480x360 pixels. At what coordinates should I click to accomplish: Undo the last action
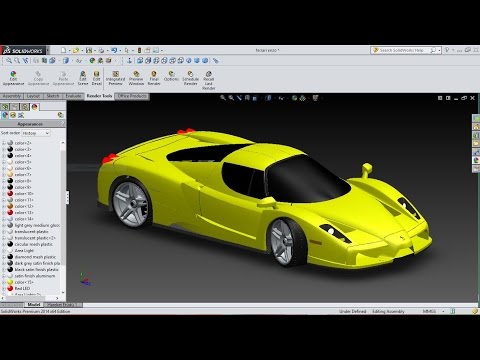coord(114,50)
